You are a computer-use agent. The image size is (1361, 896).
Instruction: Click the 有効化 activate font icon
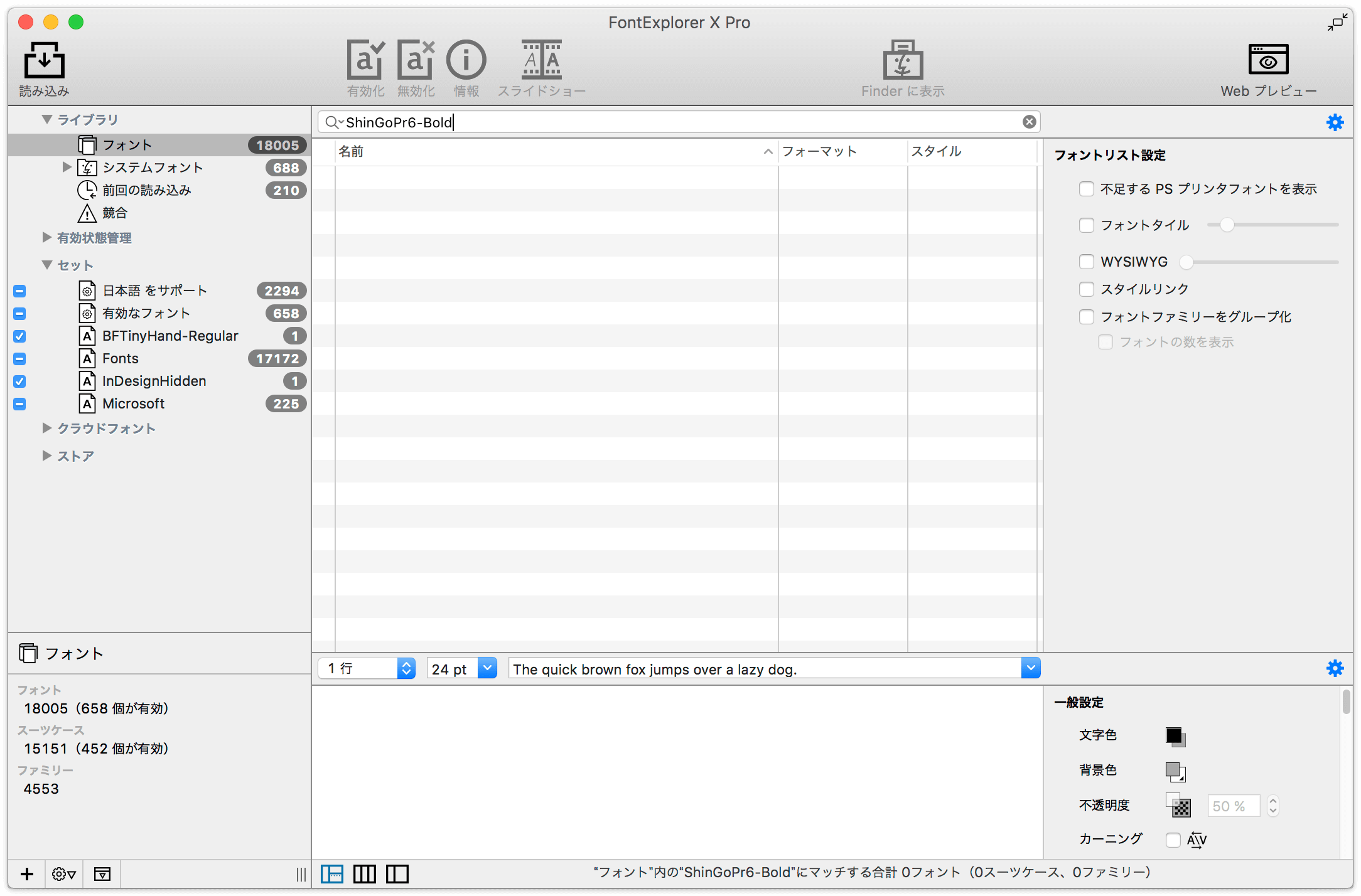coord(365,60)
